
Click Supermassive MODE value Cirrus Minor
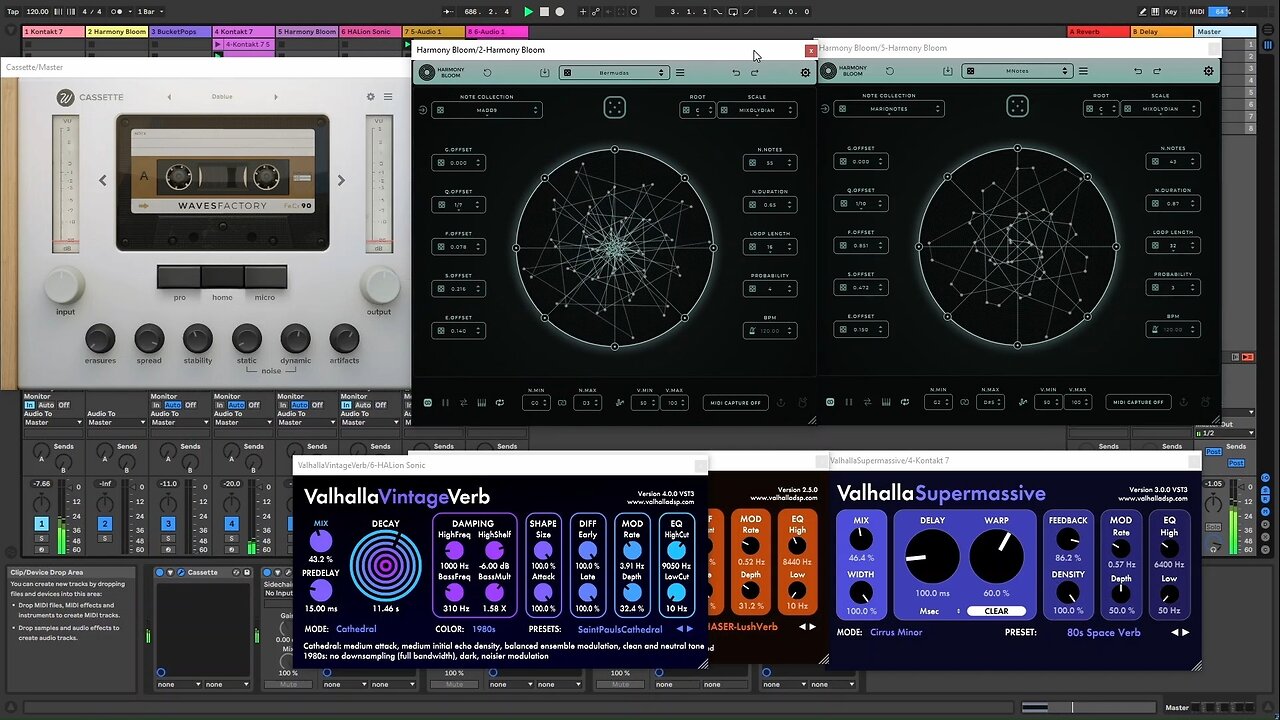896,632
